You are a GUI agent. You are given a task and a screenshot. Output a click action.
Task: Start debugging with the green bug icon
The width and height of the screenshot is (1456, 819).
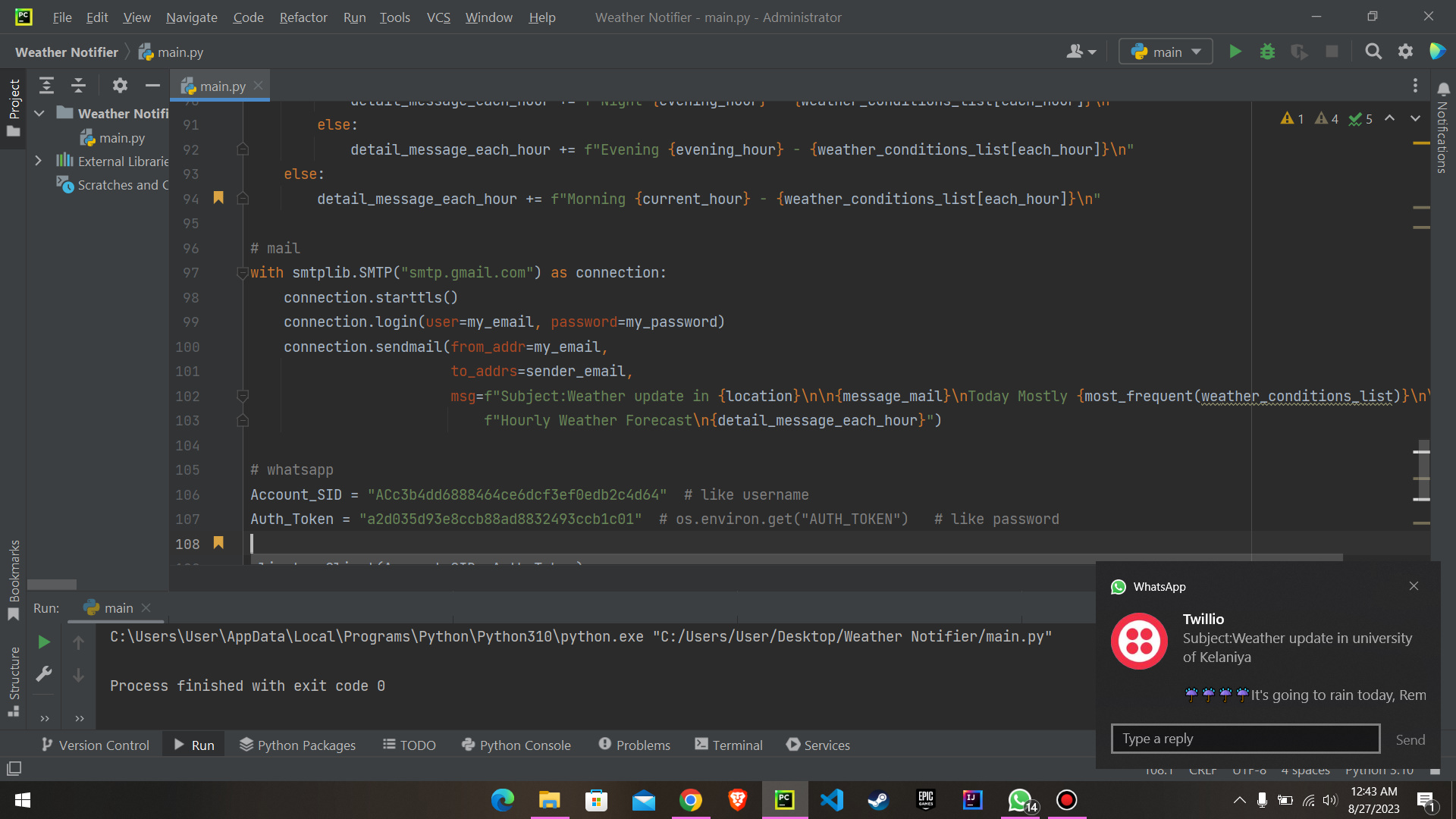[1267, 51]
